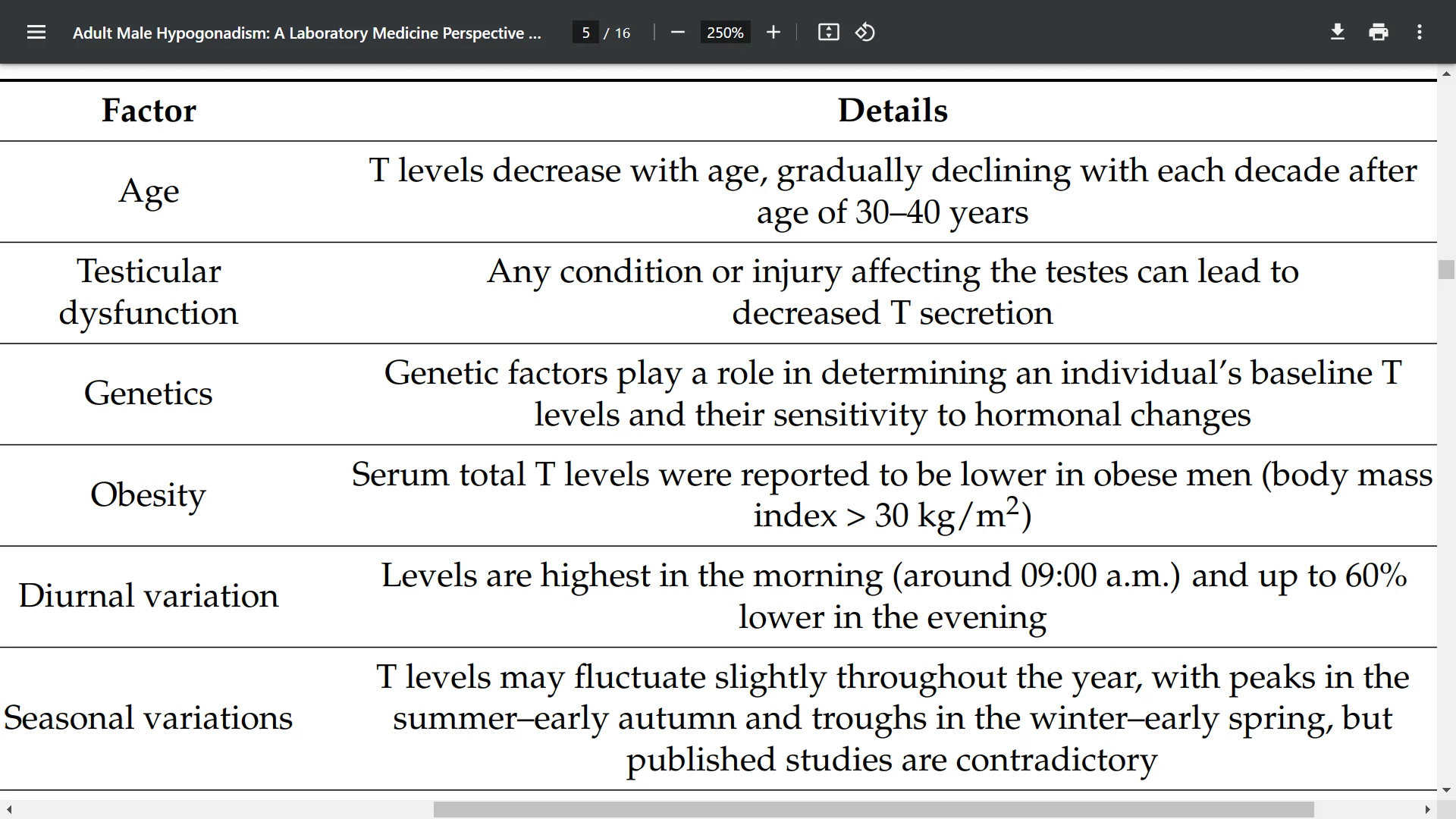Click the 'Genetics' table cell
Image resolution: width=1456 pixels, height=819 pixels.
coord(149,393)
